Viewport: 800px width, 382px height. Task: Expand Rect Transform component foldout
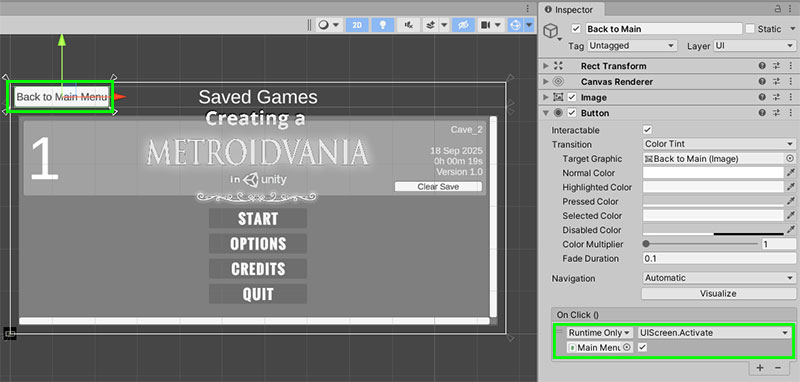pos(546,66)
